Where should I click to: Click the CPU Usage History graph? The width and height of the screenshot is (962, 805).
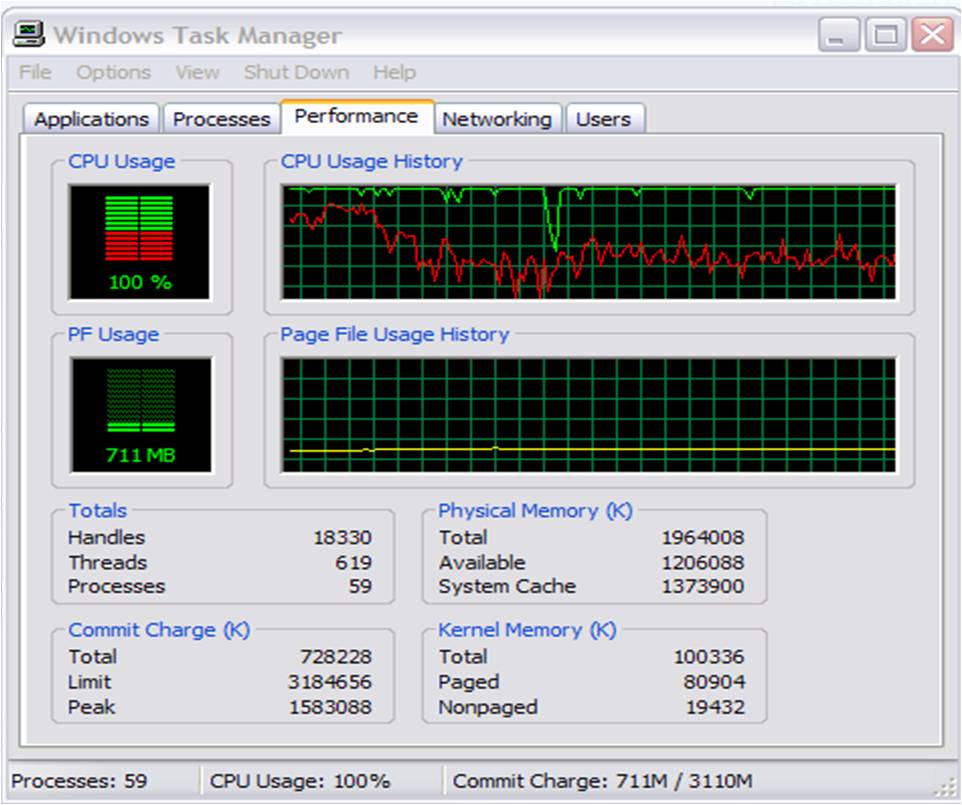tap(589, 242)
